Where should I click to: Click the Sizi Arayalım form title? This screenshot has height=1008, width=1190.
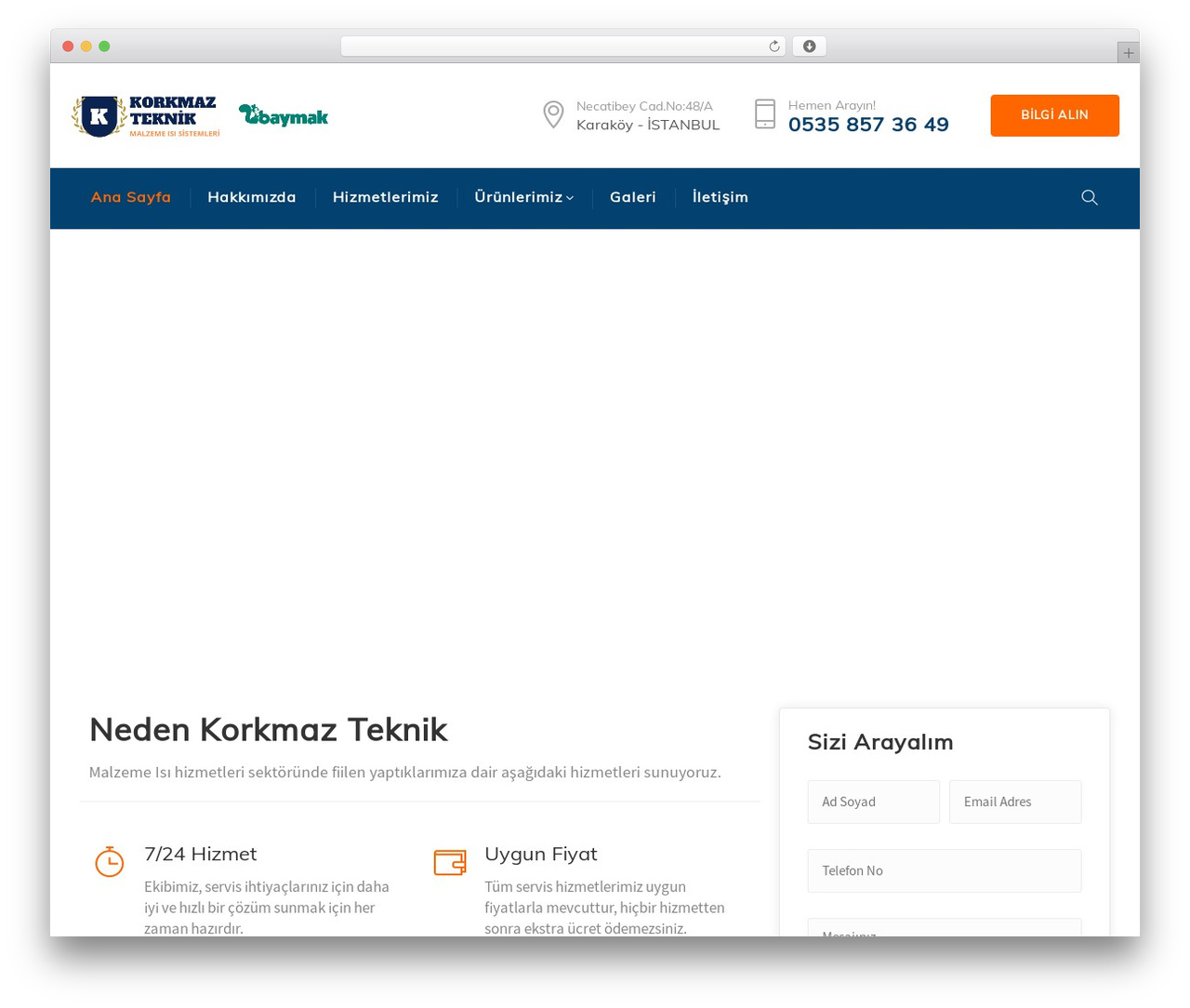coord(880,742)
